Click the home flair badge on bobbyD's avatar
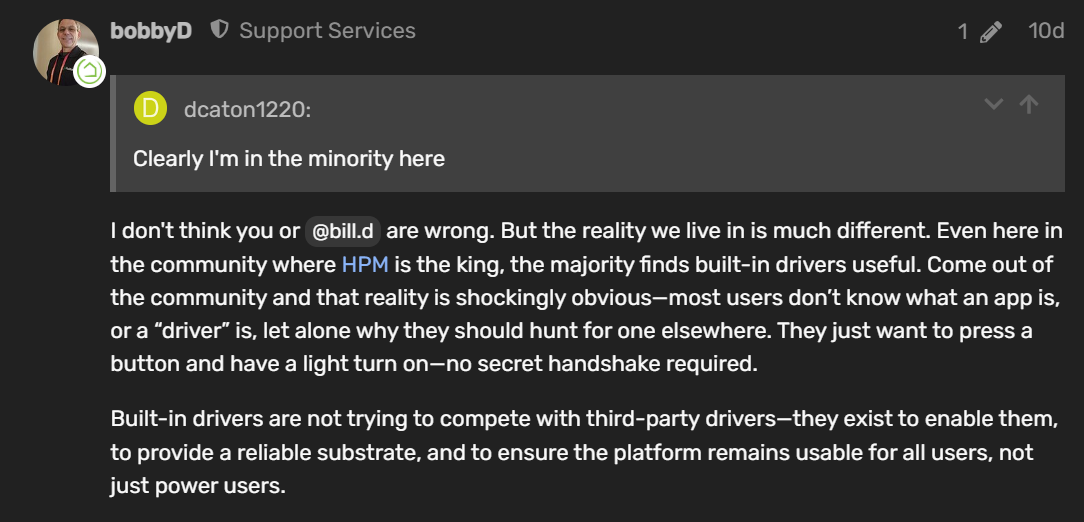Viewport: 1084px width, 522px height. (x=89, y=71)
